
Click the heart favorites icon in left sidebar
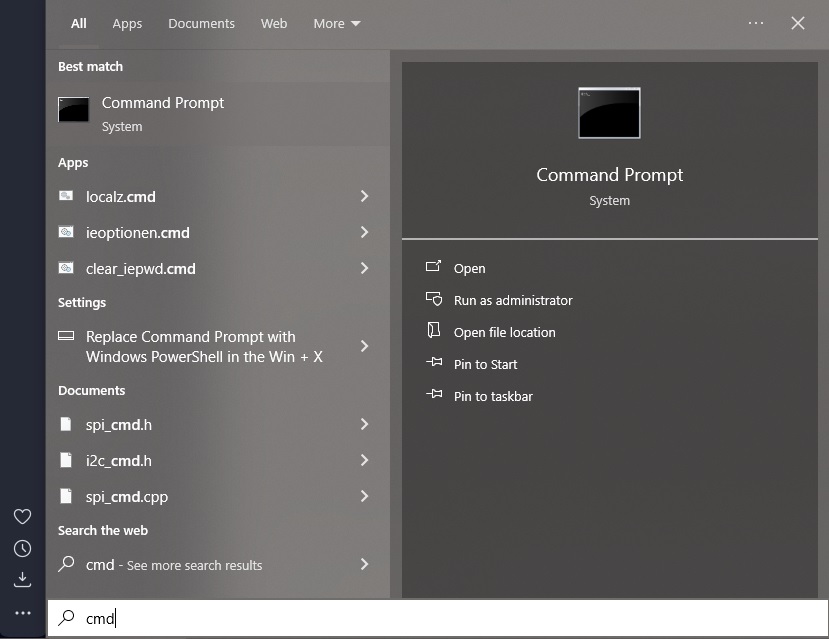point(22,516)
